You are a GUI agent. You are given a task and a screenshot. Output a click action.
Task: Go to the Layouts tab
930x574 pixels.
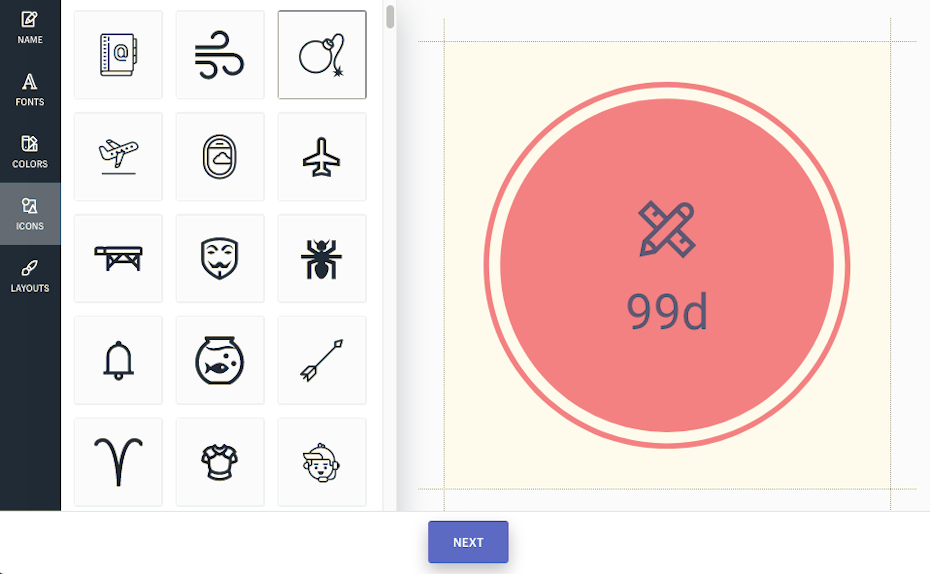pyautogui.click(x=30, y=276)
